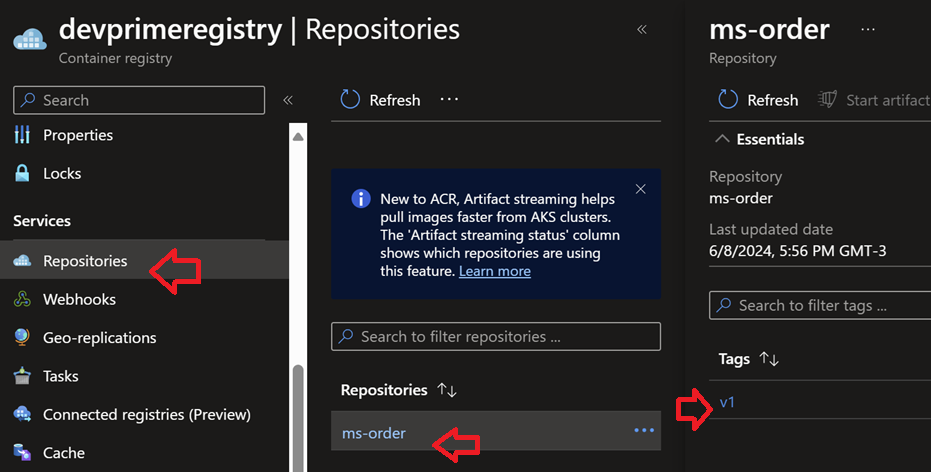This screenshot has width=931, height=472.
Task: Click the Refresh icon in ms-order pane
Action: click(728, 99)
